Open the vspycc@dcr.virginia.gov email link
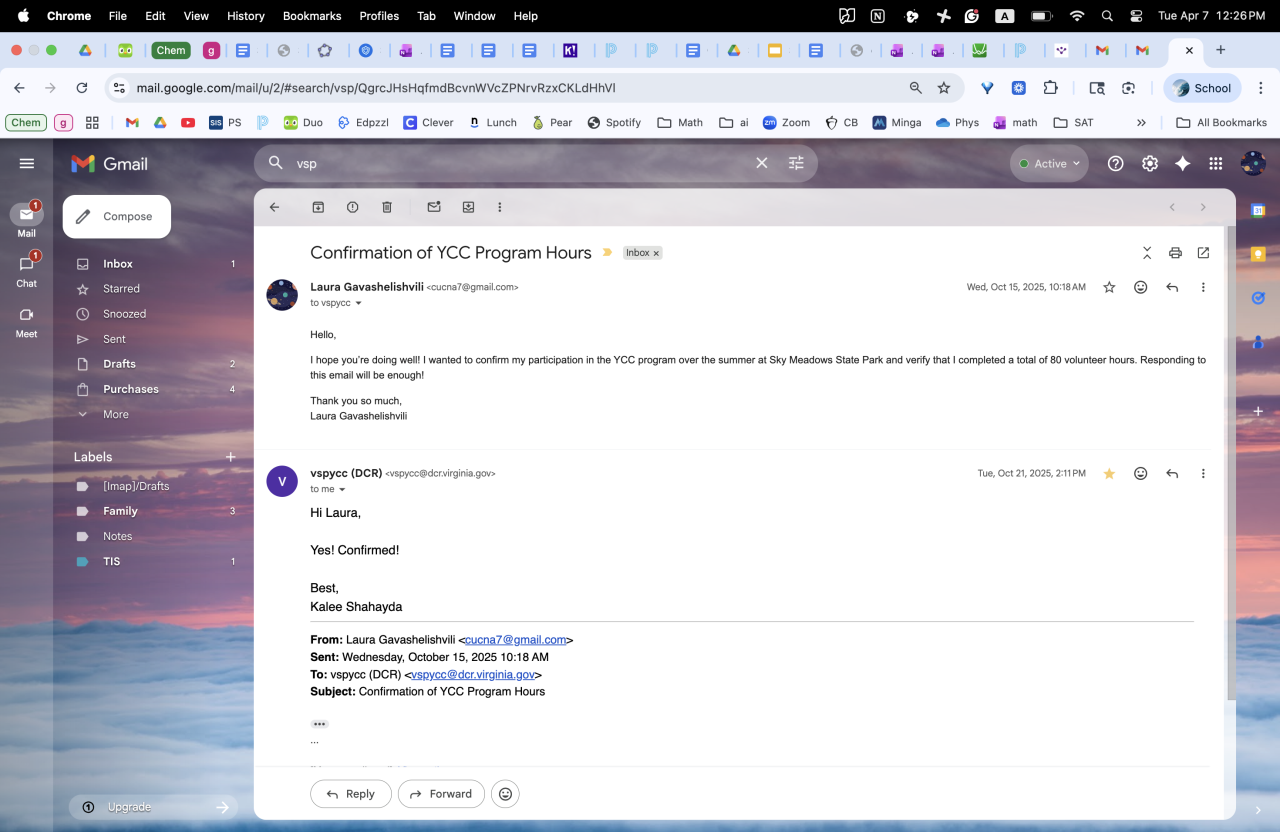The image size is (1280, 832). click(x=474, y=674)
